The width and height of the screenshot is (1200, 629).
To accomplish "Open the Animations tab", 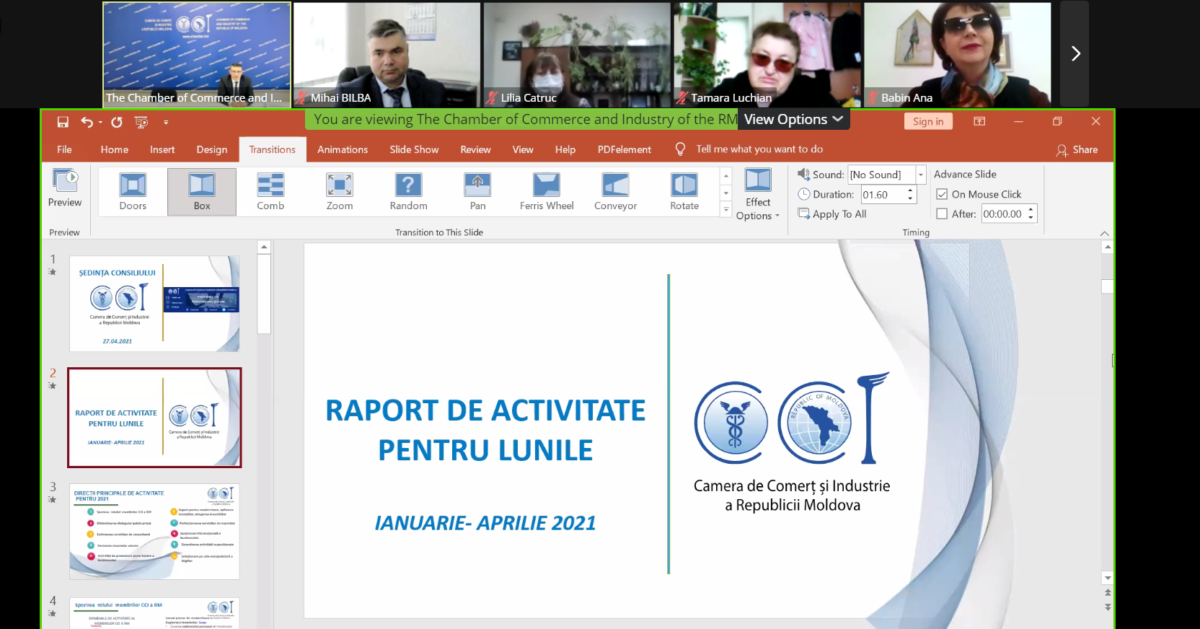I will click(x=343, y=149).
